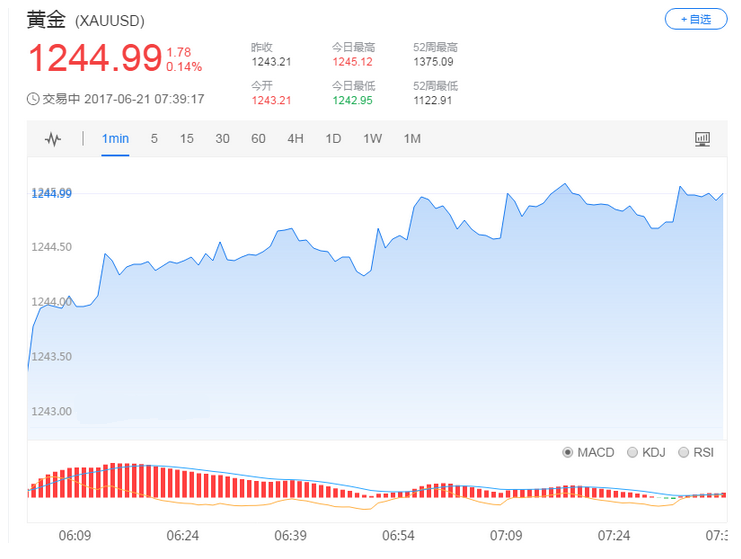Switch to the 5 minute interval tab

(154, 139)
